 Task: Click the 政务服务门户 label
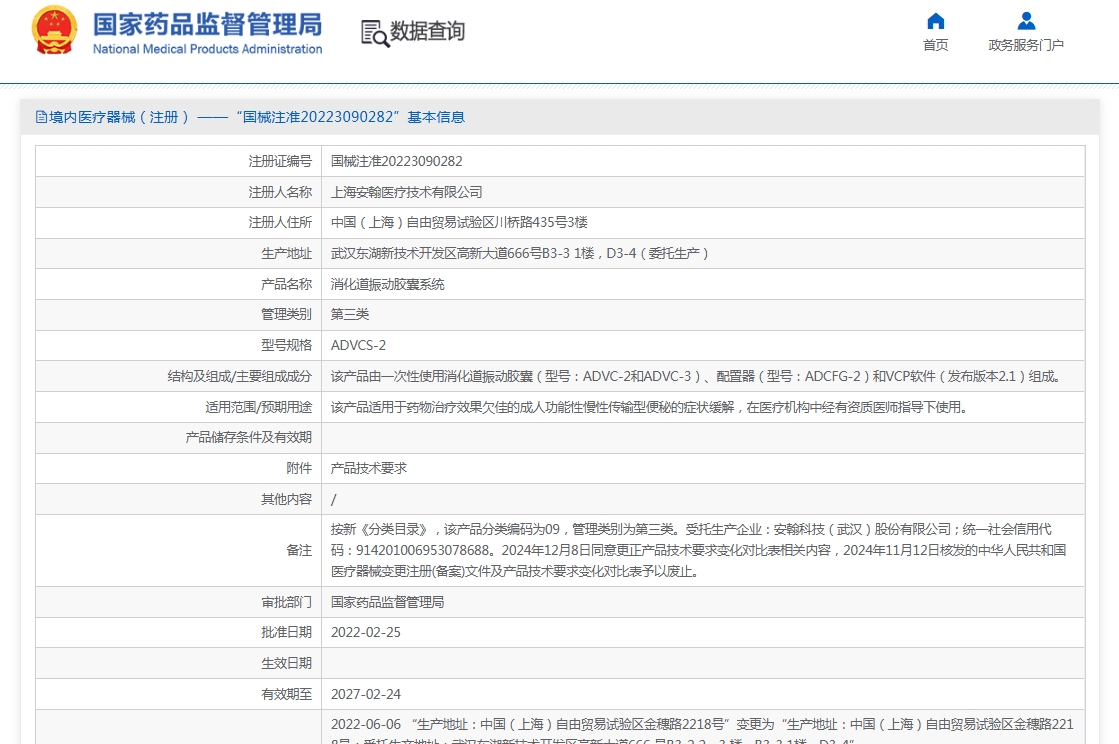1026,46
